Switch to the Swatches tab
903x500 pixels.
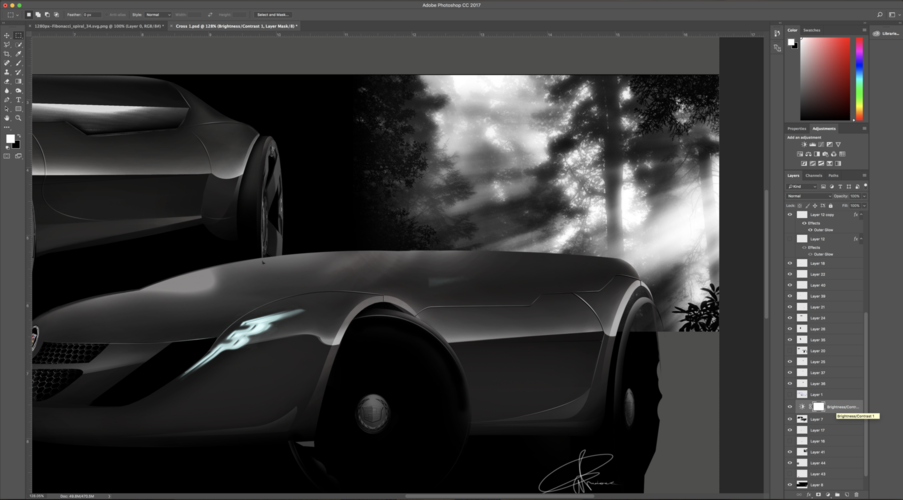[811, 30]
